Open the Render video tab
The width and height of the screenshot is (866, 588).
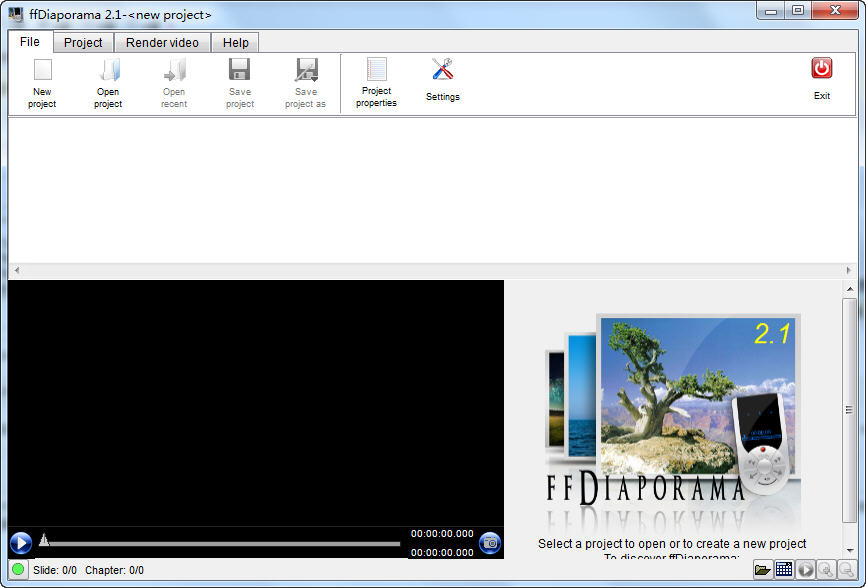[x=162, y=43]
